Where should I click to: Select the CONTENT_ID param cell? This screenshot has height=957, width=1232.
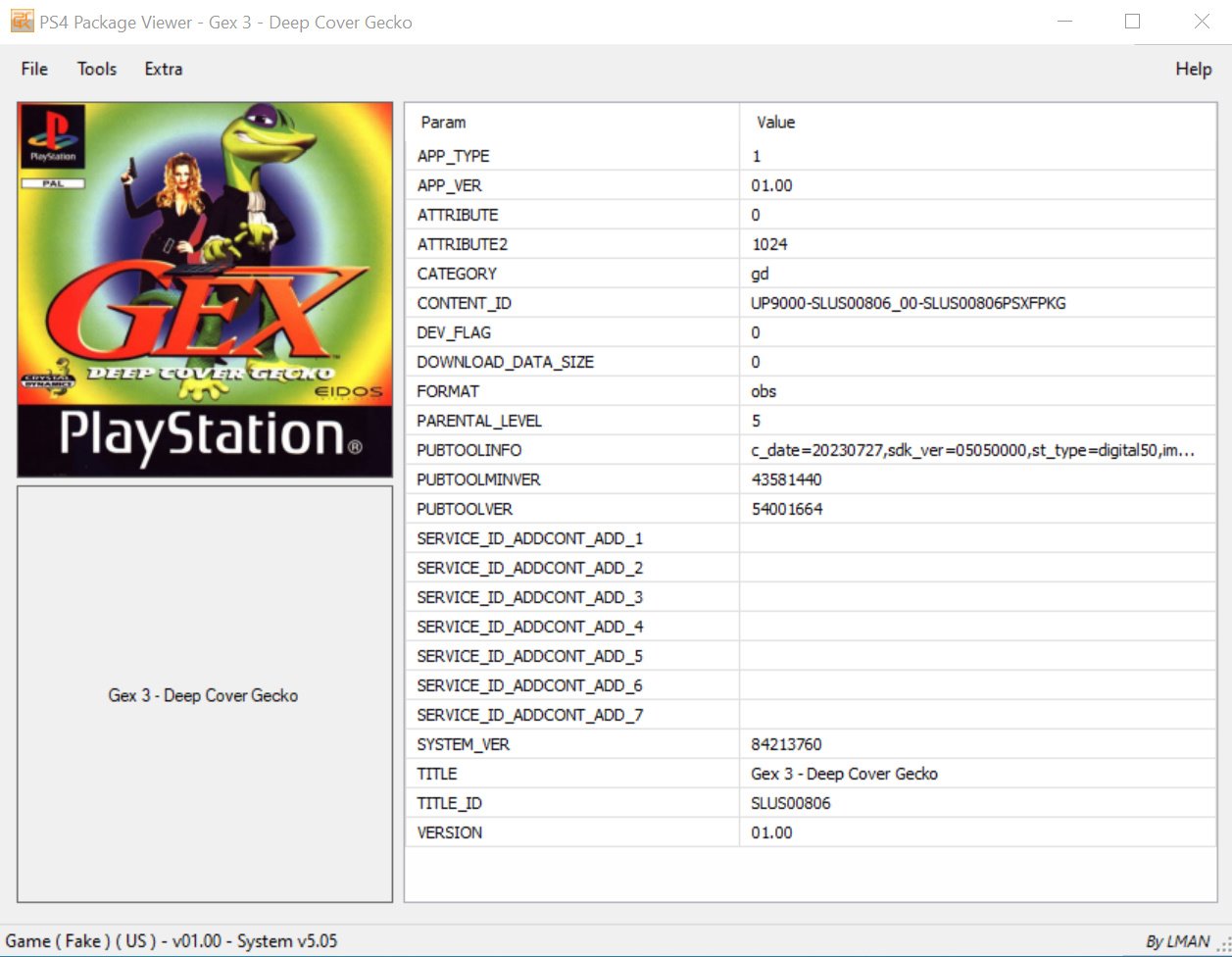572,303
